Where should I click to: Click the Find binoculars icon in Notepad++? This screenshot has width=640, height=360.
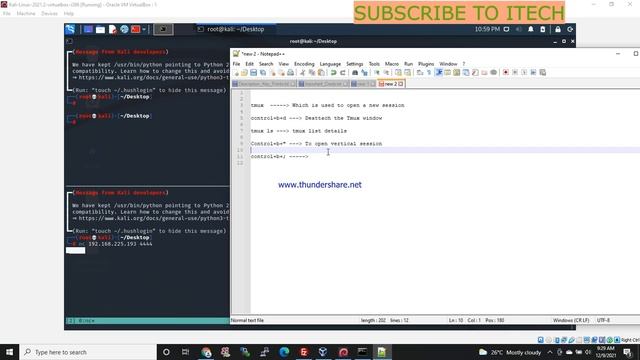(x=355, y=73)
